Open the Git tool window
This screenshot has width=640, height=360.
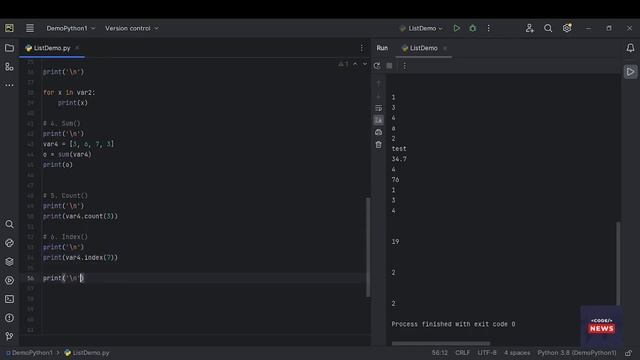coord(9,336)
